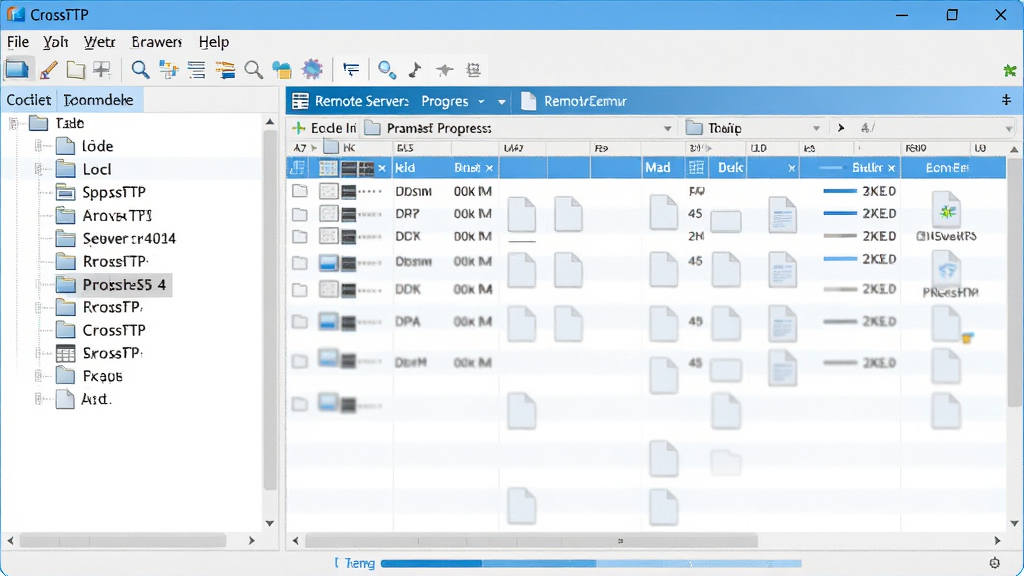The image size is (1024, 576).
Task: Click the plus icon at tab bar right
Action: click(1006, 100)
